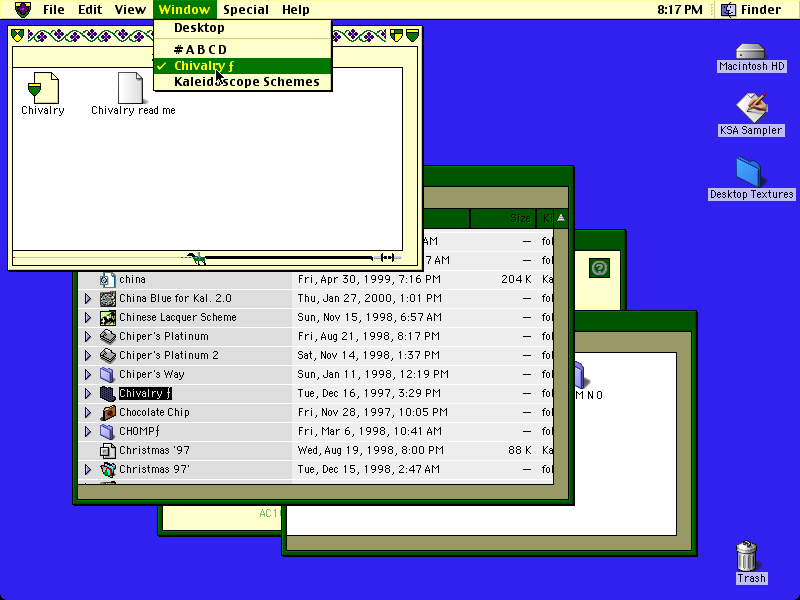Select the Macintosh HD drive icon
The width and height of the screenshot is (800, 600).
751,51
